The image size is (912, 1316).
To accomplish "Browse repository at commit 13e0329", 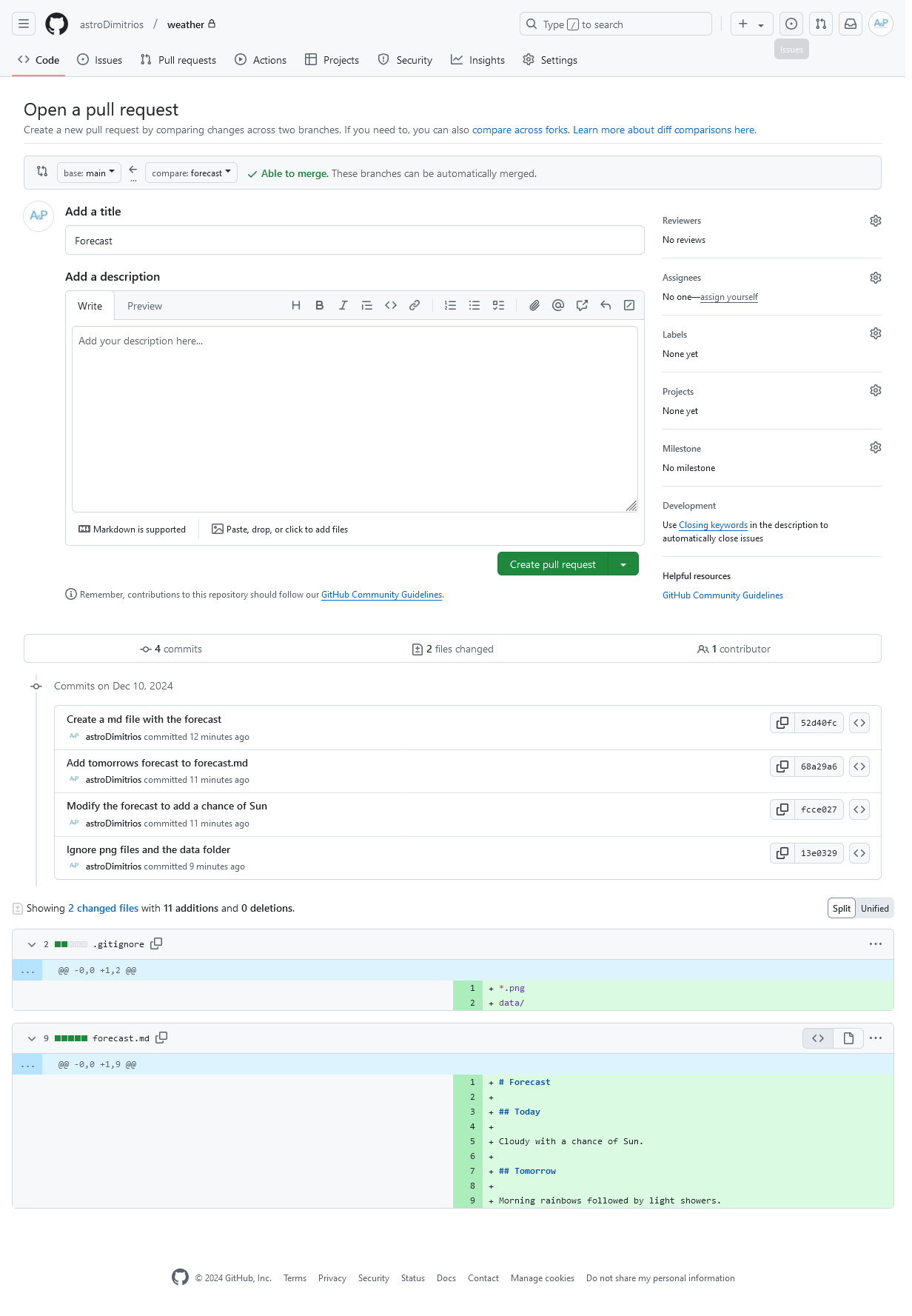I will (x=859, y=853).
